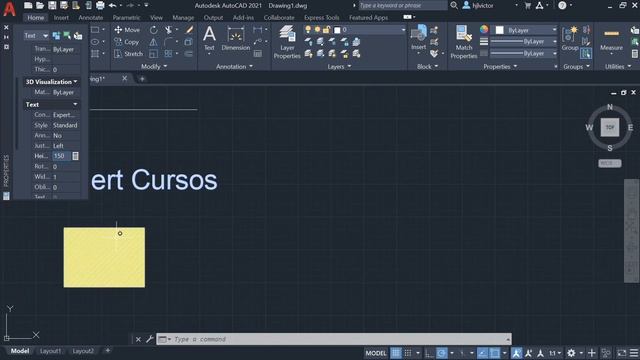Click the calculator icon in properties Height field
Viewport: 640px width, 360px height.
point(76,156)
